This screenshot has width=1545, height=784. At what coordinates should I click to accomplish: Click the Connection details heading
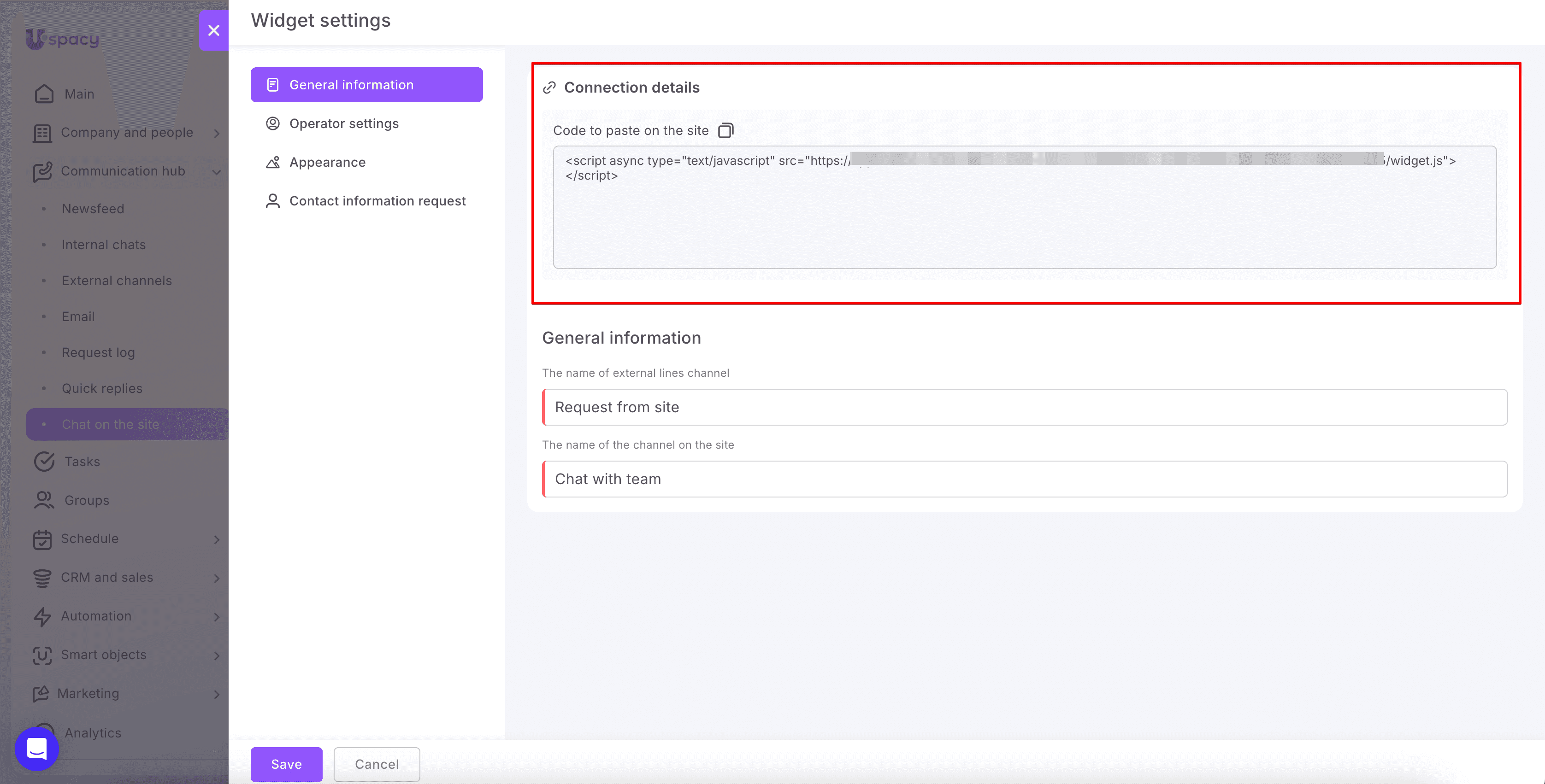pyautogui.click(x=631, y=88)
